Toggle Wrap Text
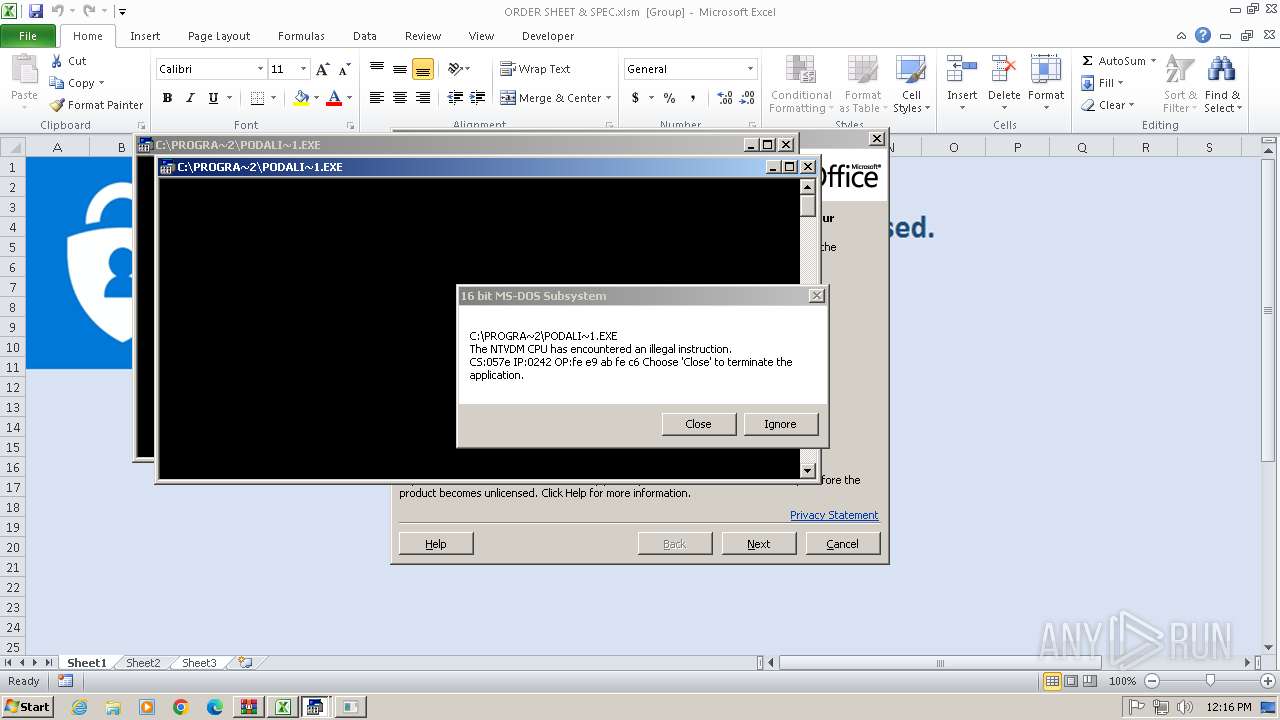The width and height of the screenshot is (1280, 720). [x=535, y=69]
